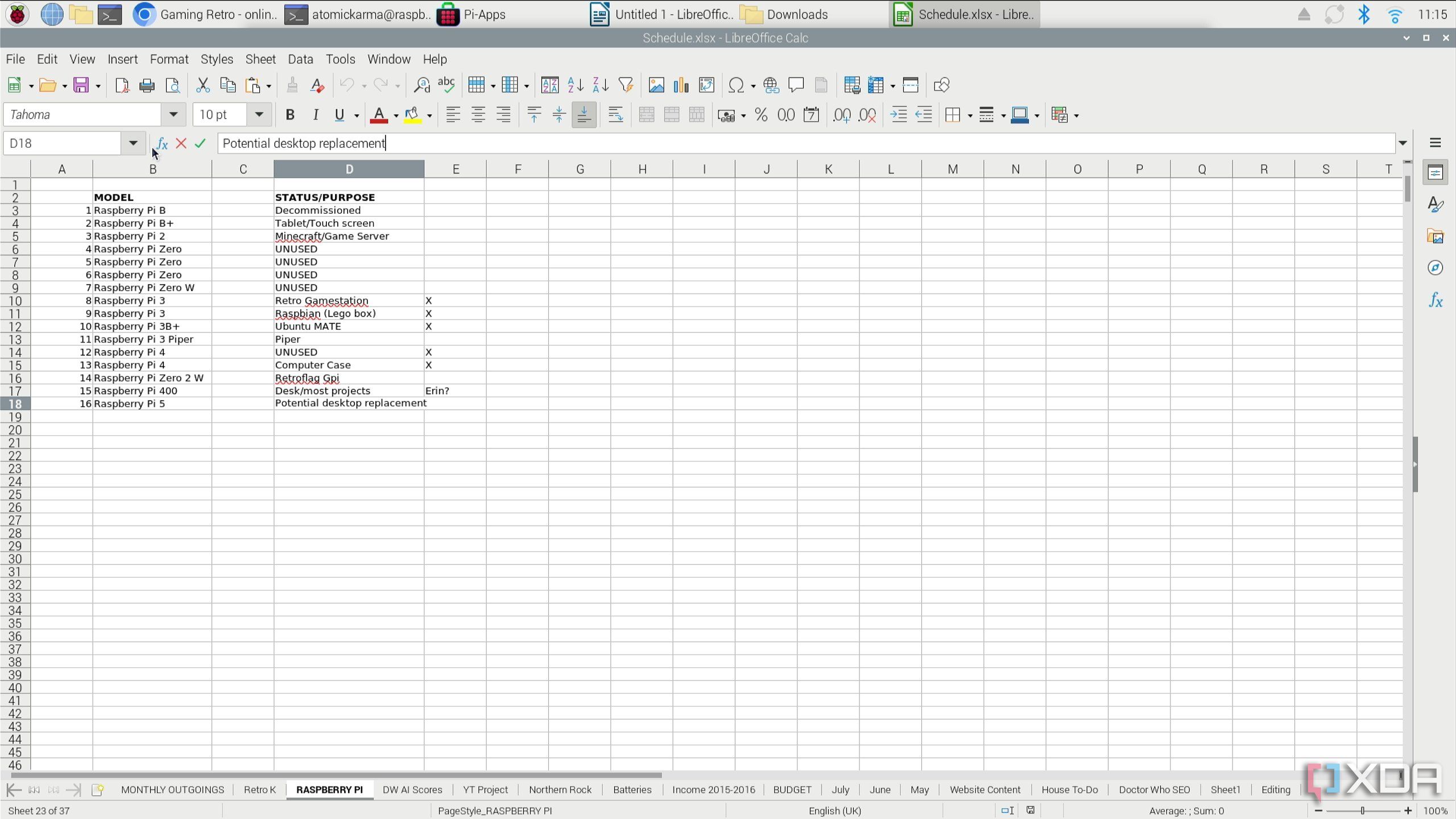This screenshot has height=819, width=1456.
Task: Toggle Bold formatting
Action: (x=290, y=115)
